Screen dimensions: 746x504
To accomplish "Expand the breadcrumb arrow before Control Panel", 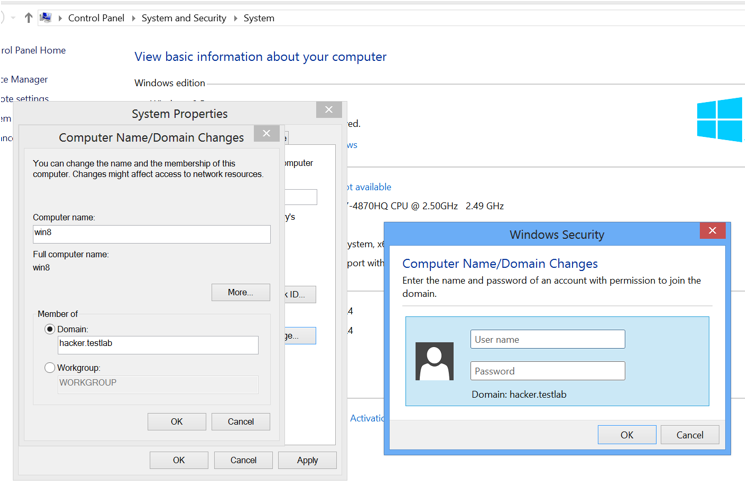I will pos(60,19).
